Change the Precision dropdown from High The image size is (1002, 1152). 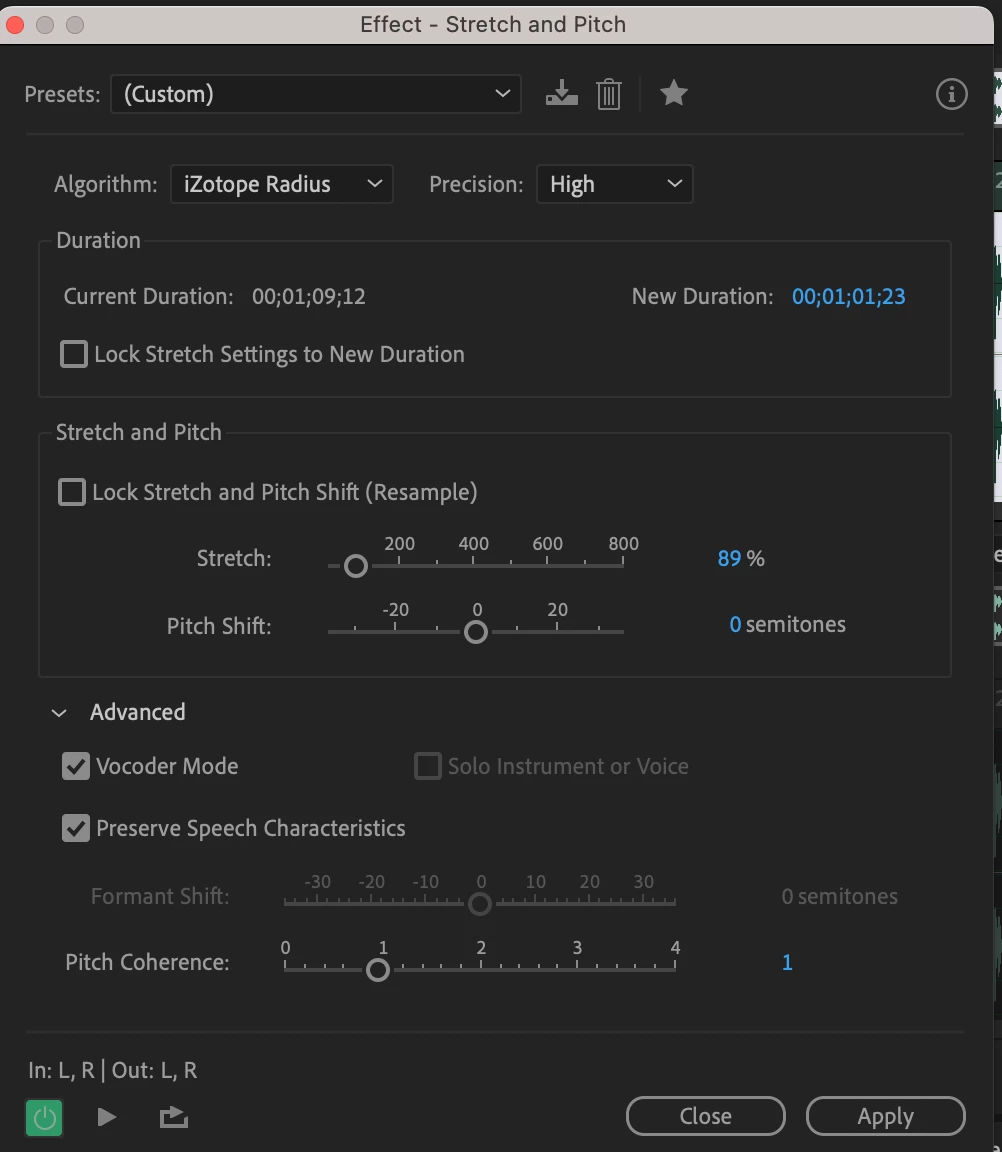615,184
